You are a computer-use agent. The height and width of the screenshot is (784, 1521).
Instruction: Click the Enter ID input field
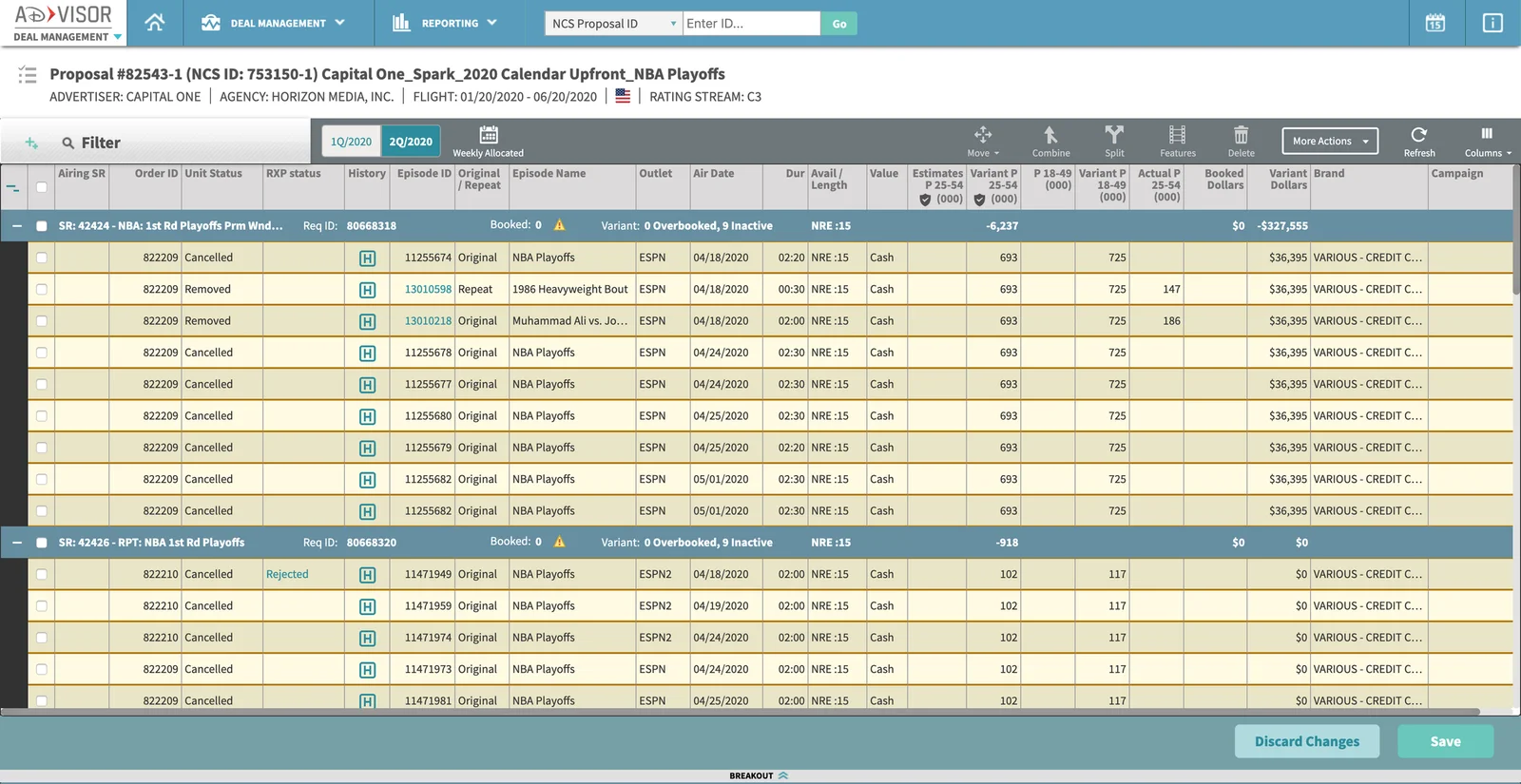click(751, 24)
